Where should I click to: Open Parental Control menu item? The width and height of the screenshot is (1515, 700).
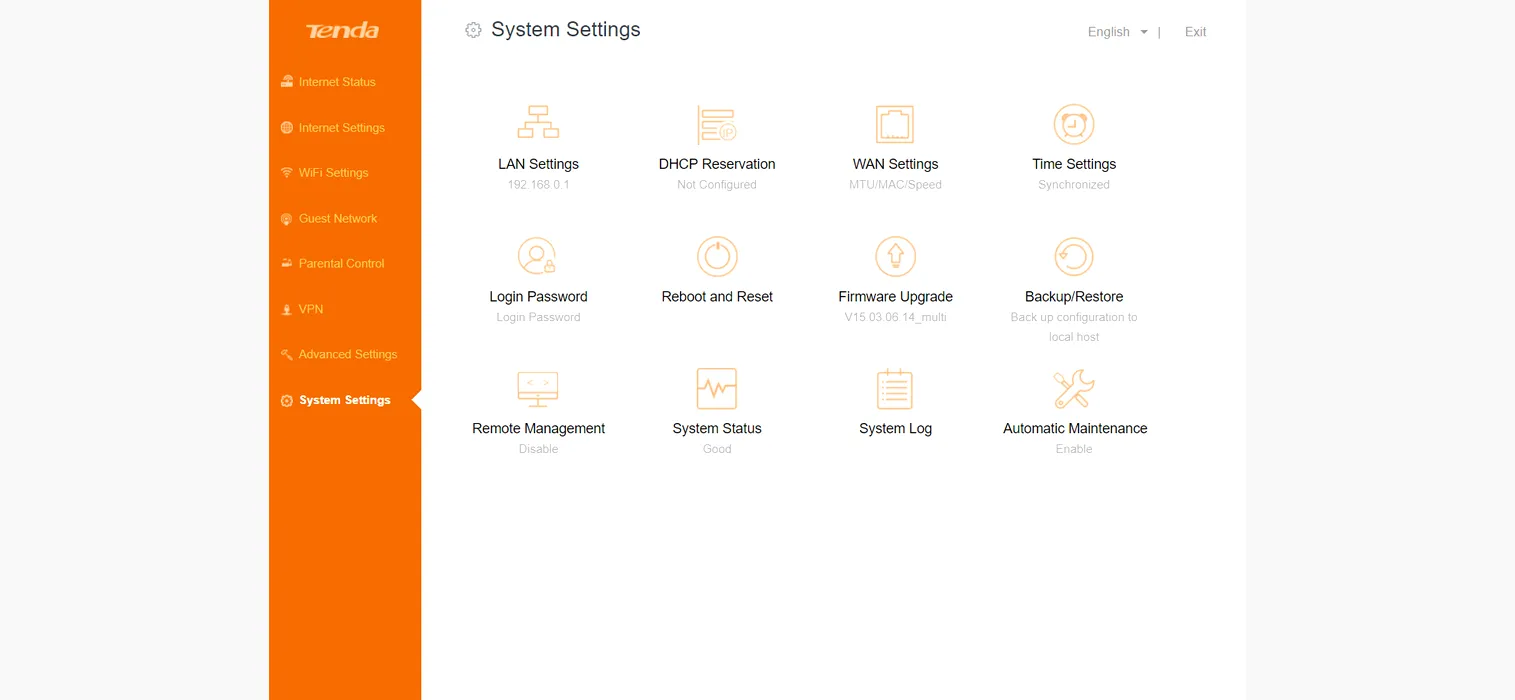[341, 264]
